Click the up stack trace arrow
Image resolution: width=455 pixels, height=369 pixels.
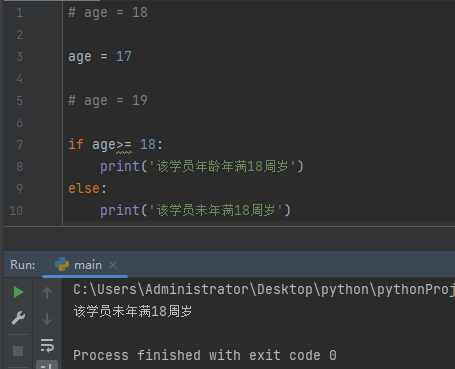tap(47, 293)
